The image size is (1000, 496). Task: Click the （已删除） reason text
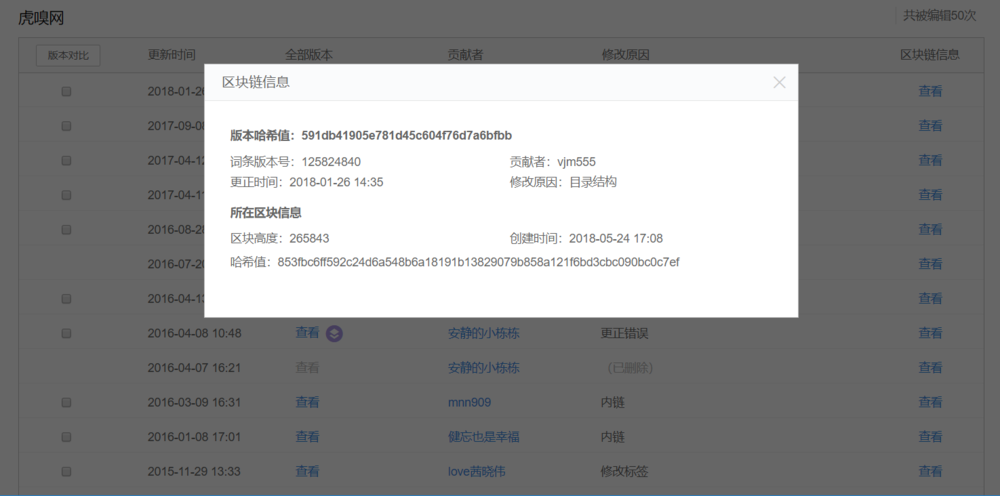tap(629, 368)
